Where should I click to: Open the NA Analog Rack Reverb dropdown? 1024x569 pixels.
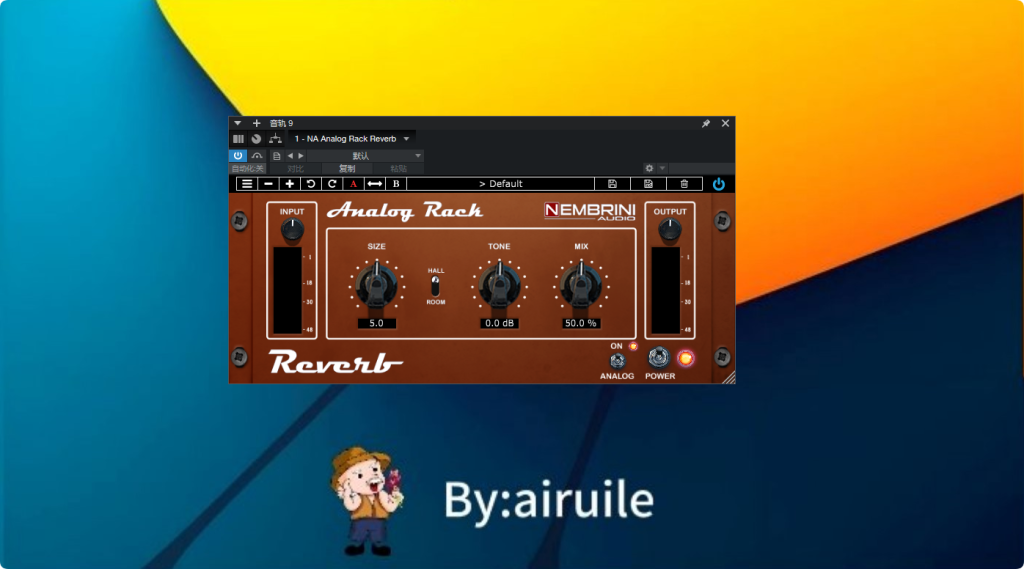click(x=351, y=139)
